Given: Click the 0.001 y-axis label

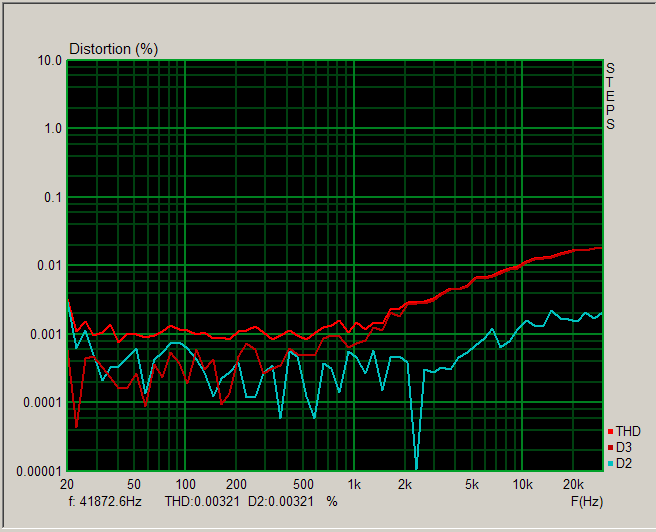Looking at the screenshot, I should 46,334.
